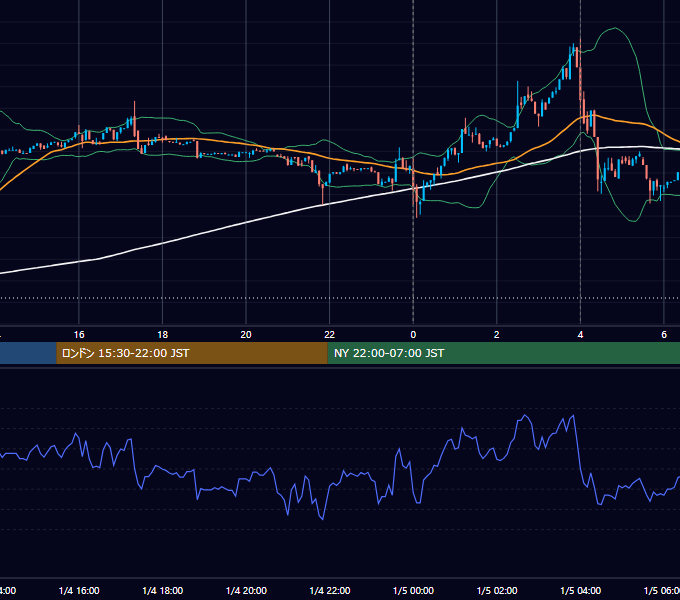The height and width of the screenshot is (600, 680).
Task: Click the dashed vertical marker at hour 0
Action: click(413, 163)
